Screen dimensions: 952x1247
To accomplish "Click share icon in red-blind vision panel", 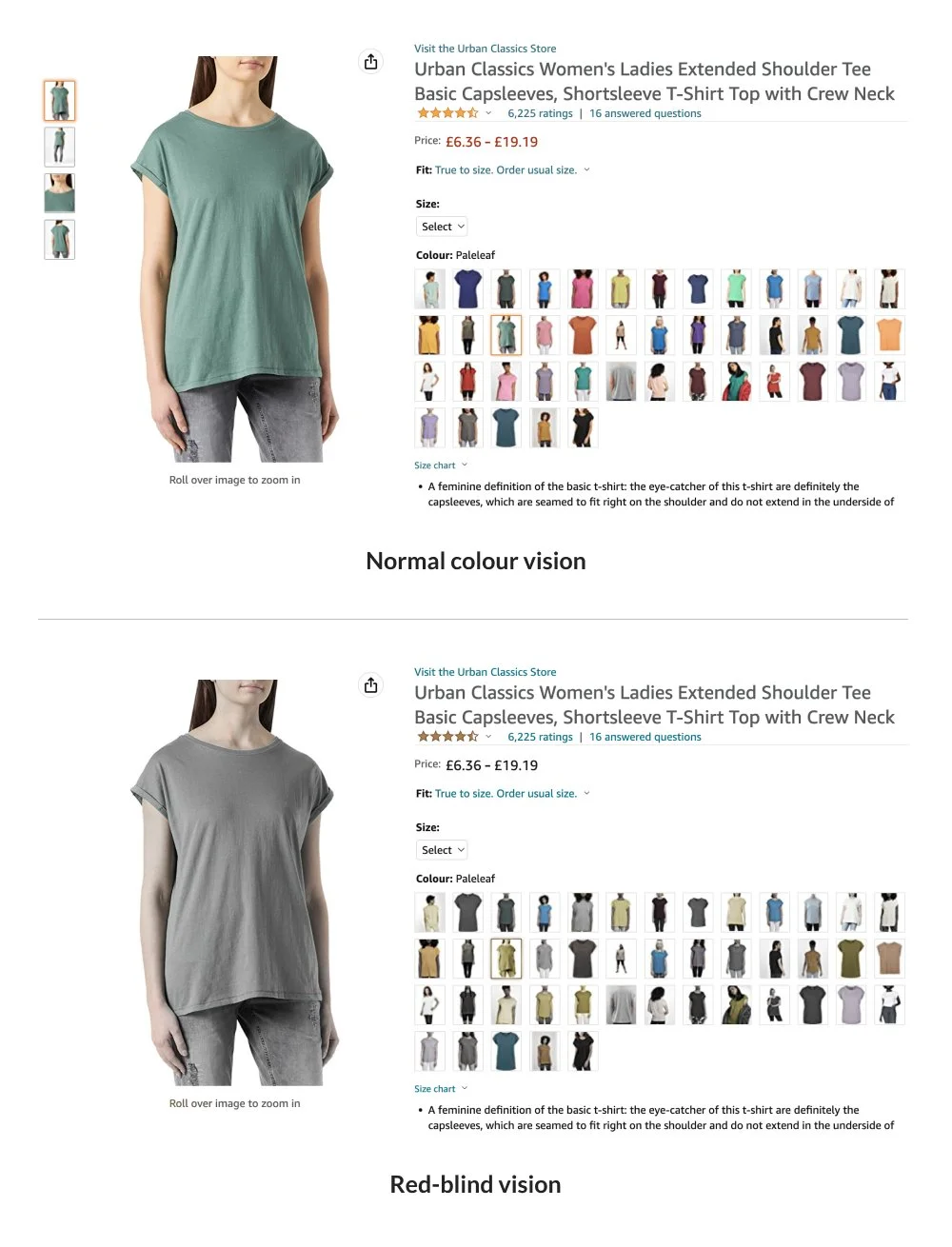I will 371,685.
